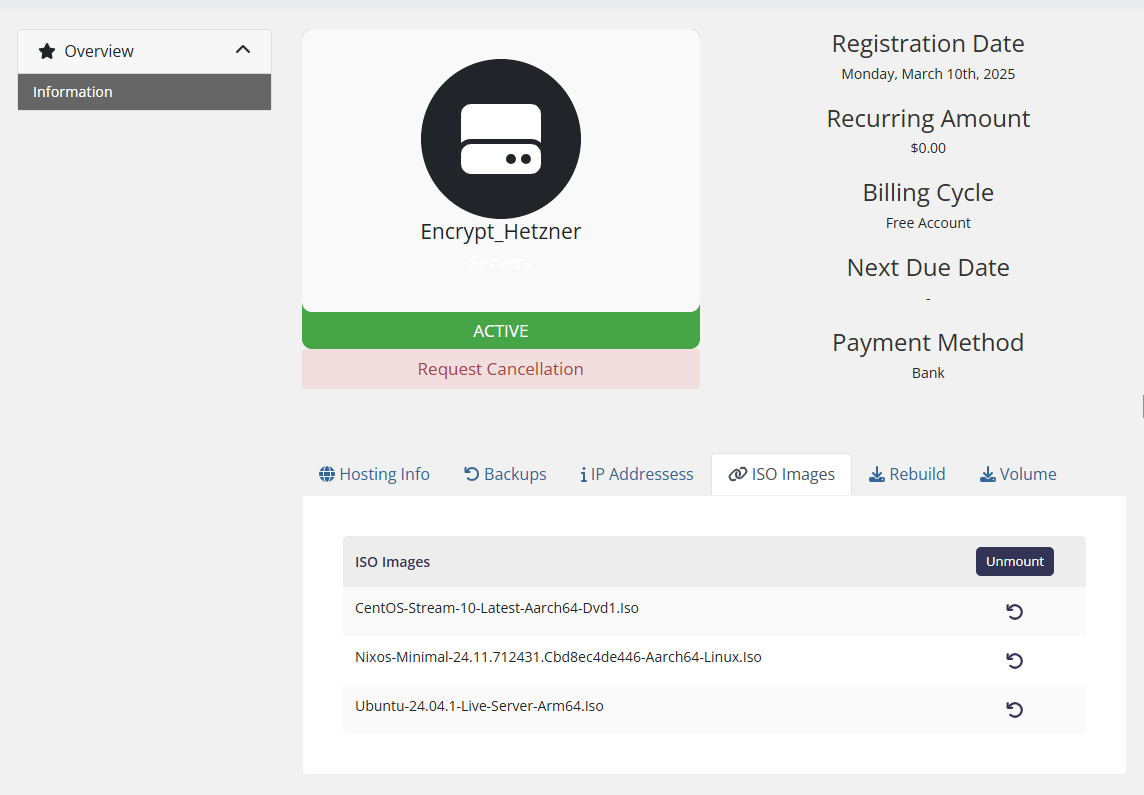Screen dimensions: 1144x795
Task: Select the Nixos-Minimal-24.11.712431 ISO row text
Action: [558, 657]
